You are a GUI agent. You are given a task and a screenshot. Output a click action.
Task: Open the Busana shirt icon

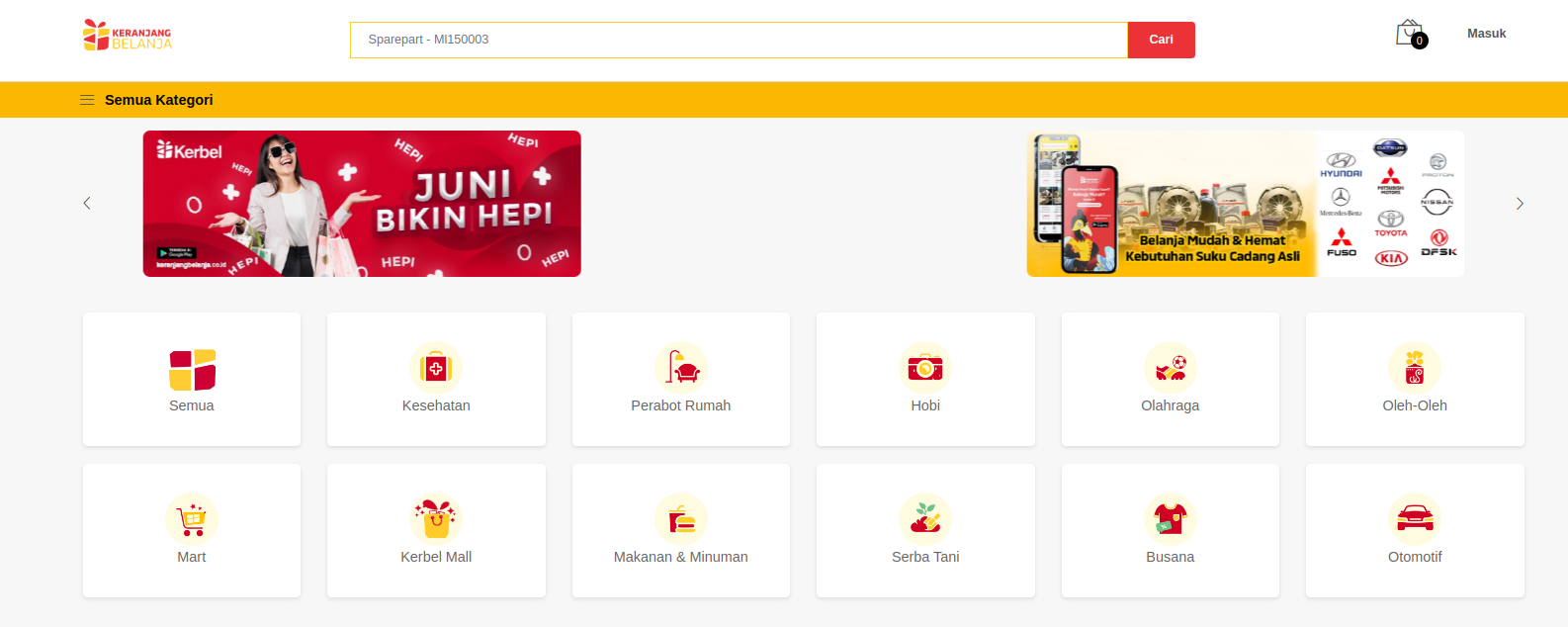click(x=1170, y=519)
